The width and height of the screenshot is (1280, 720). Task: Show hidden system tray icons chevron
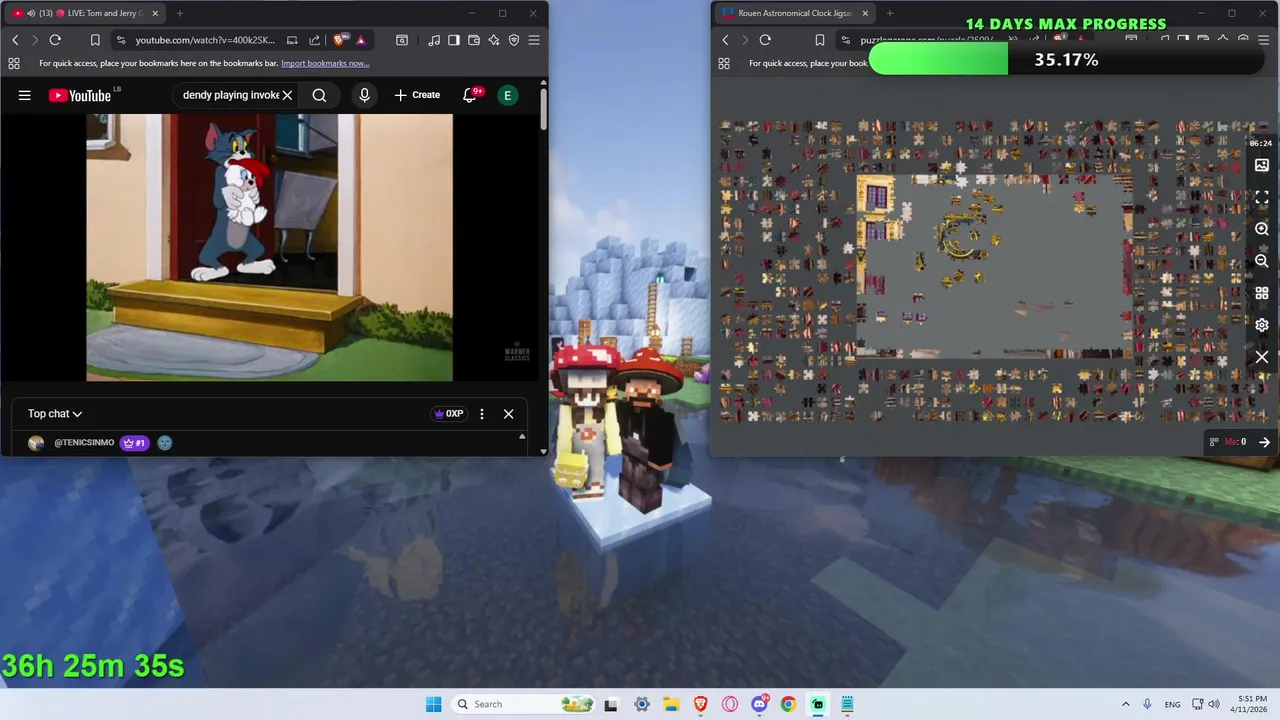coord(1126,704)
